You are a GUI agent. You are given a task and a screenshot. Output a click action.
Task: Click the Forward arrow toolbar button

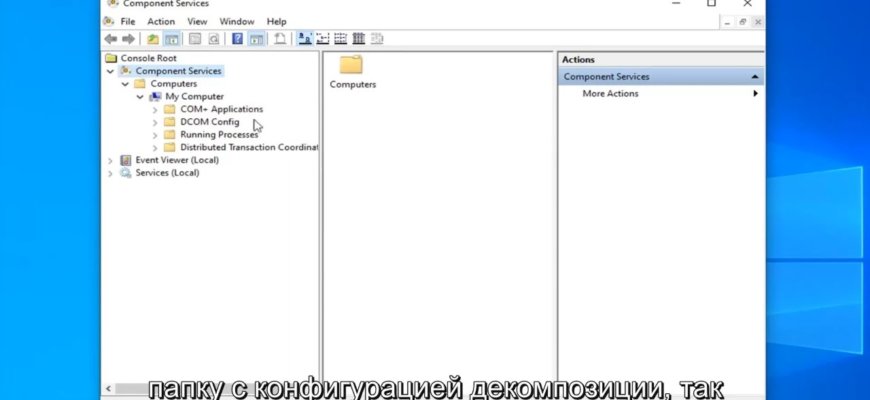click(x=128, y=39)
